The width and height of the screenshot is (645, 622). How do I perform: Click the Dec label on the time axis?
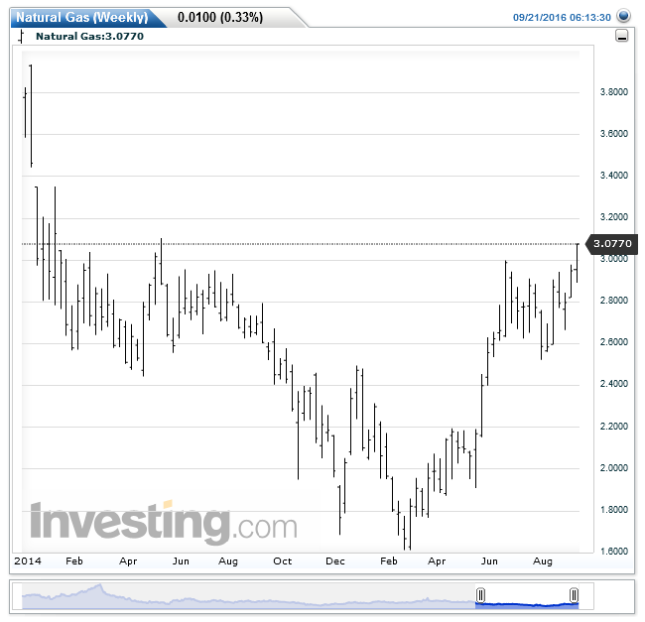(335, 561)
